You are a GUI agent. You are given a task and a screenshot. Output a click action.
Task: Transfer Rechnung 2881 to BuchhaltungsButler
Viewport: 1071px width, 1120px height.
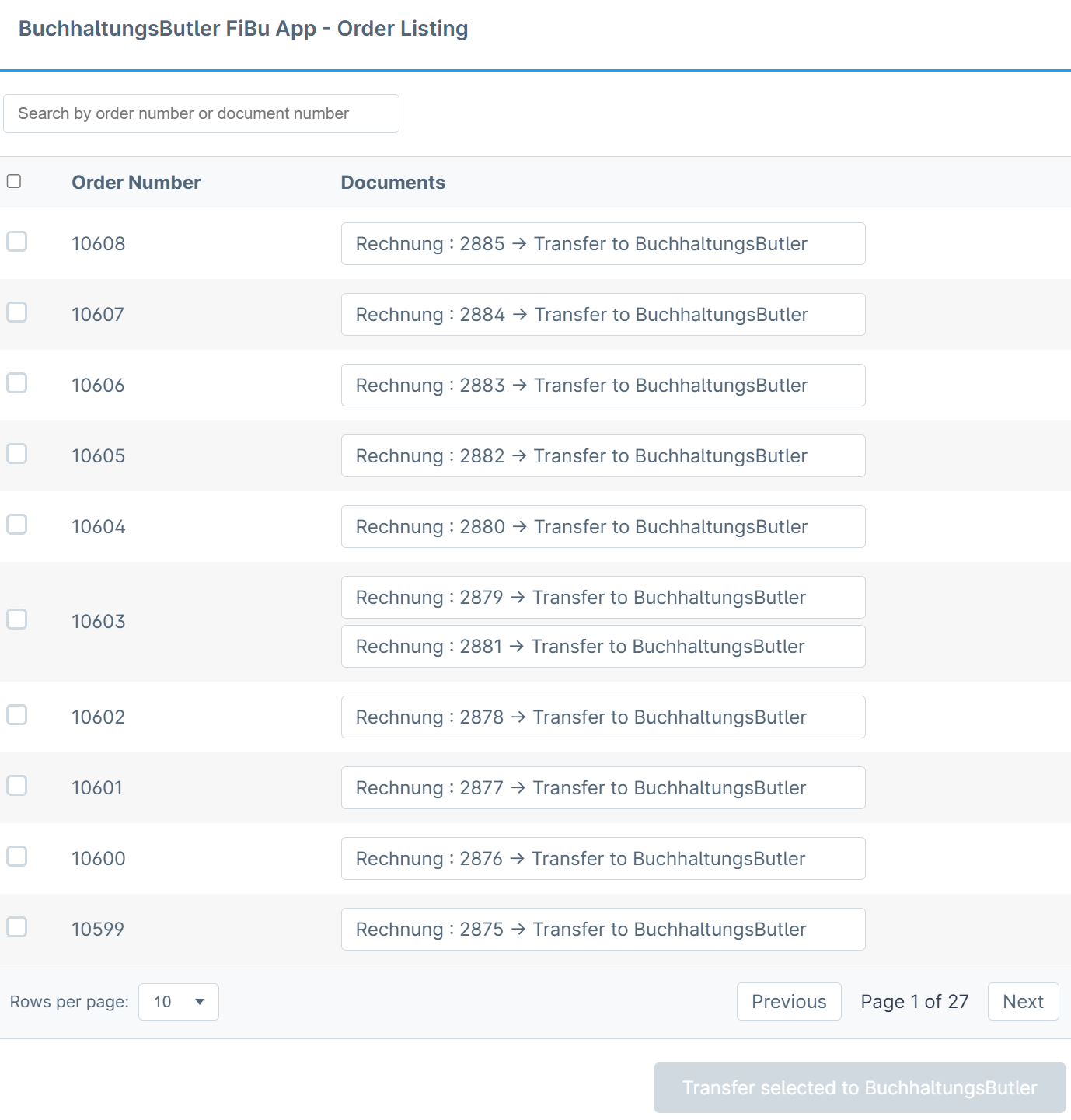(603, 647)
